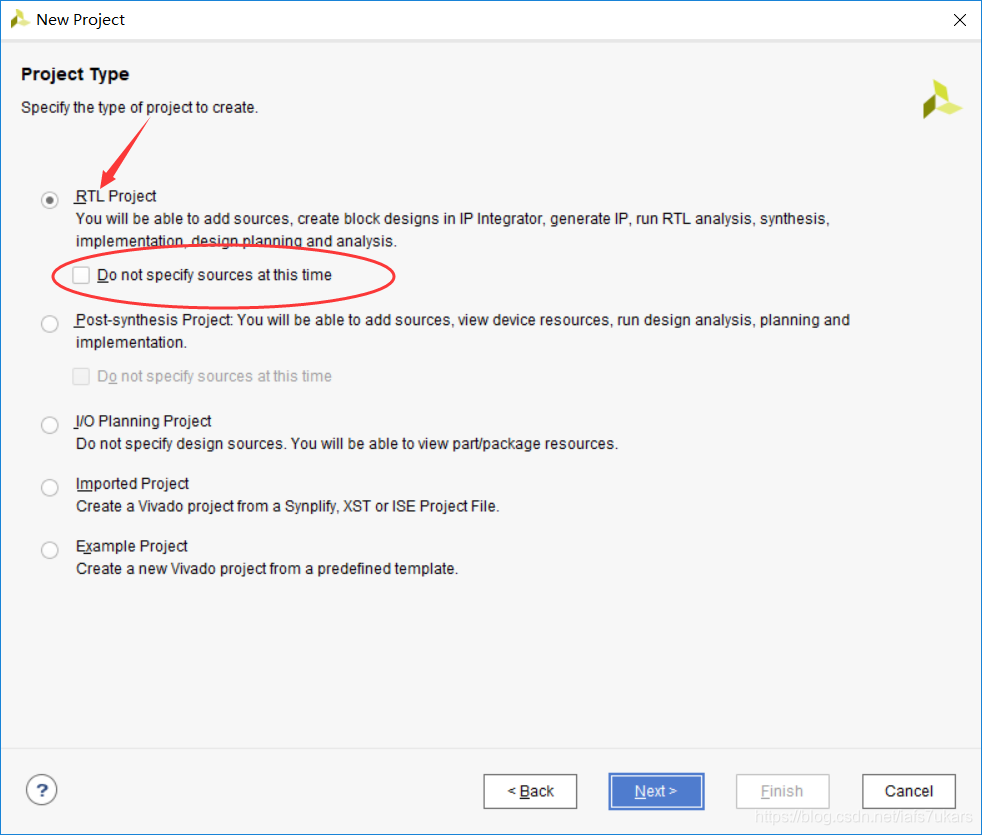Cancel the New Project wizard
This screenshot has height=835, width=982.
click(x=909, y=791)
